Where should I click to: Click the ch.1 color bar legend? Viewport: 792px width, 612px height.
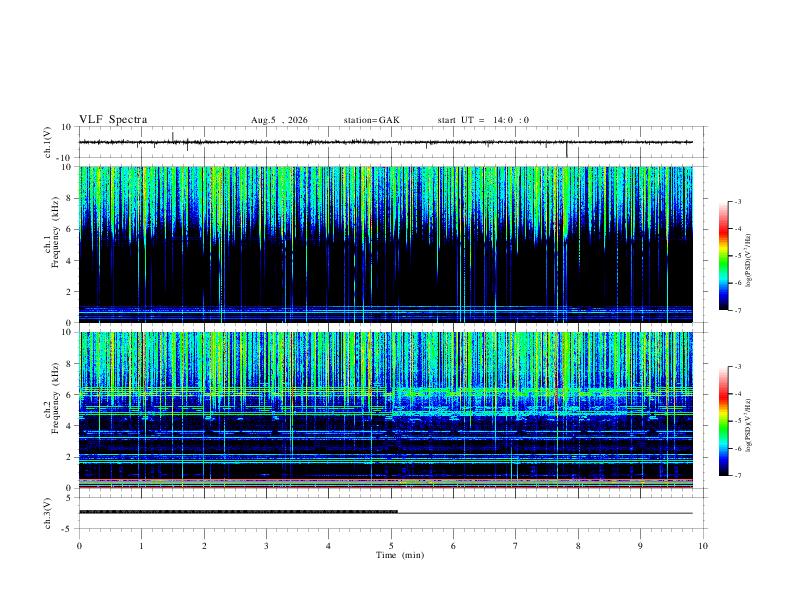pos(723,256)
